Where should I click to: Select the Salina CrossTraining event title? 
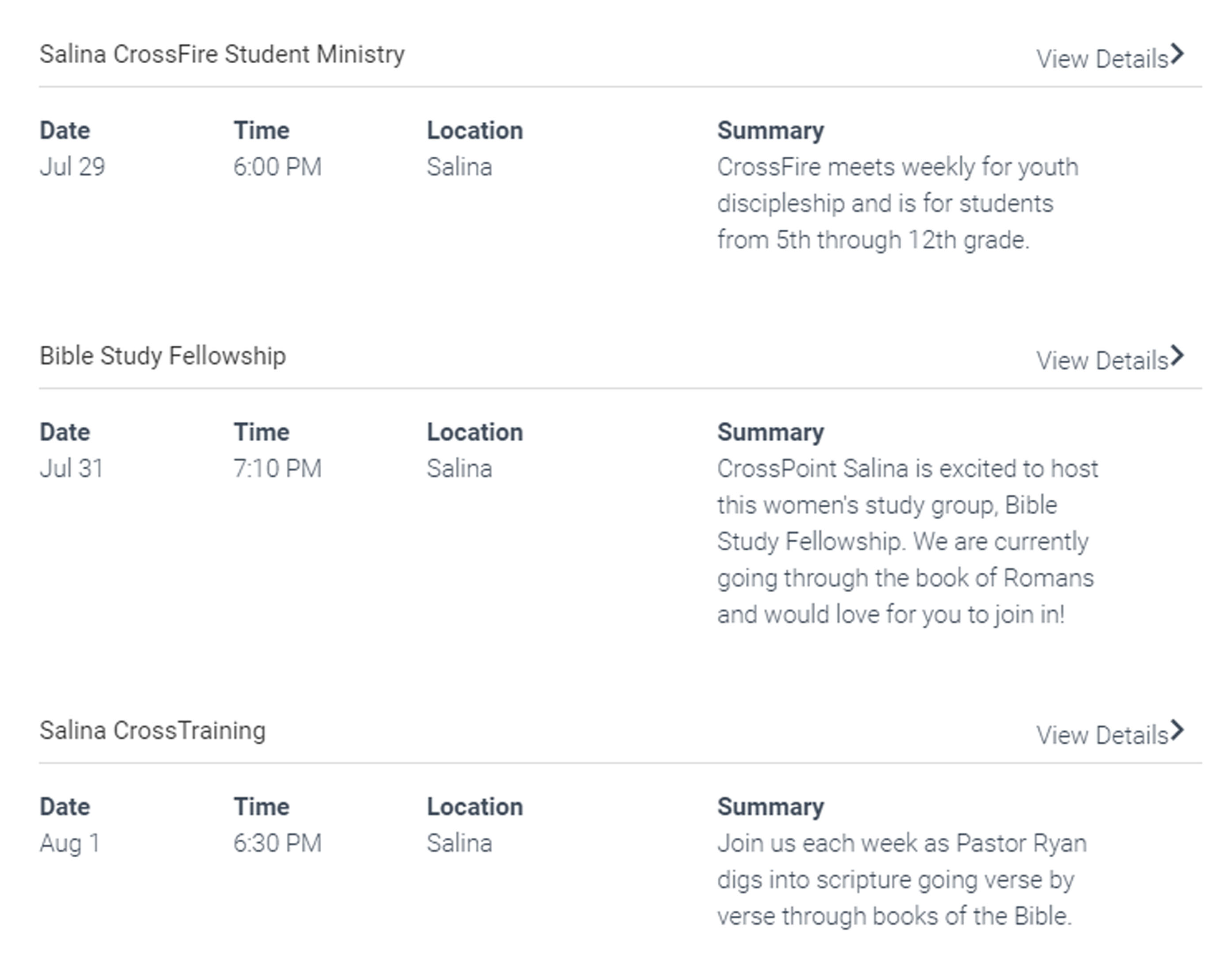pos(152,731)
